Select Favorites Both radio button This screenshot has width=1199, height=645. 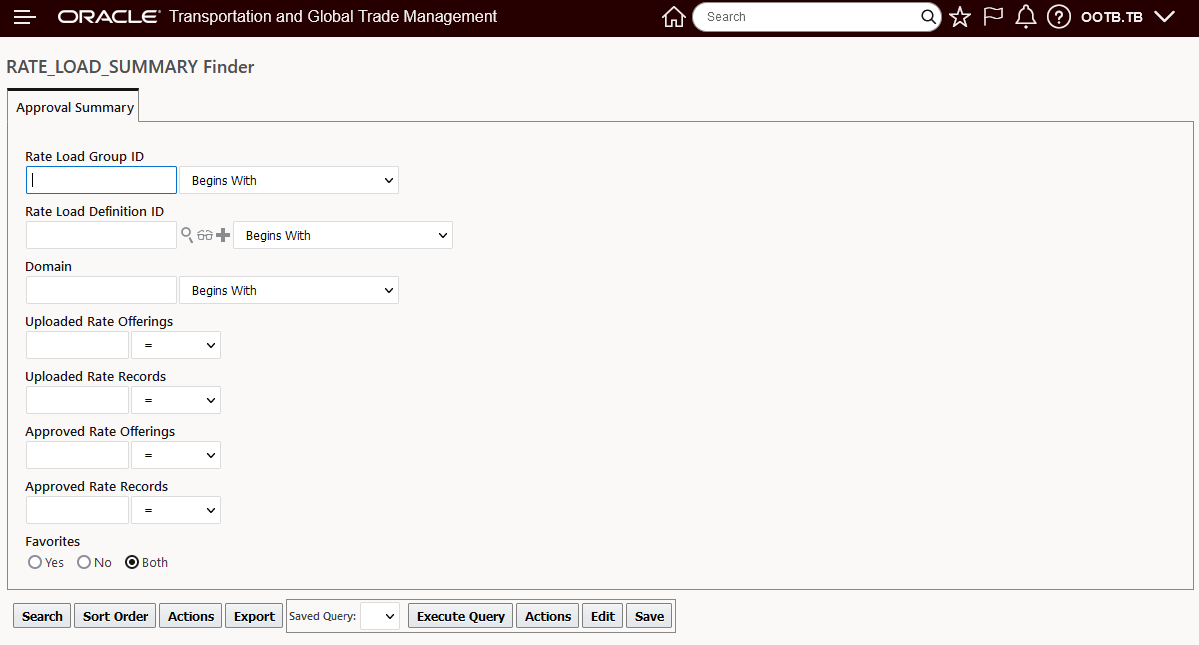pos(132,562)
